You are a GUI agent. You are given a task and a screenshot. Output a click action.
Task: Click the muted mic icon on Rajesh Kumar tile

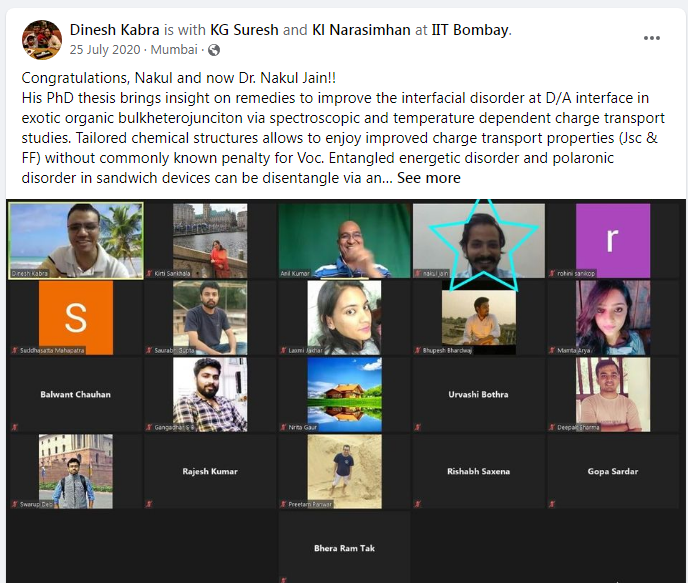[x=149, y=504]
